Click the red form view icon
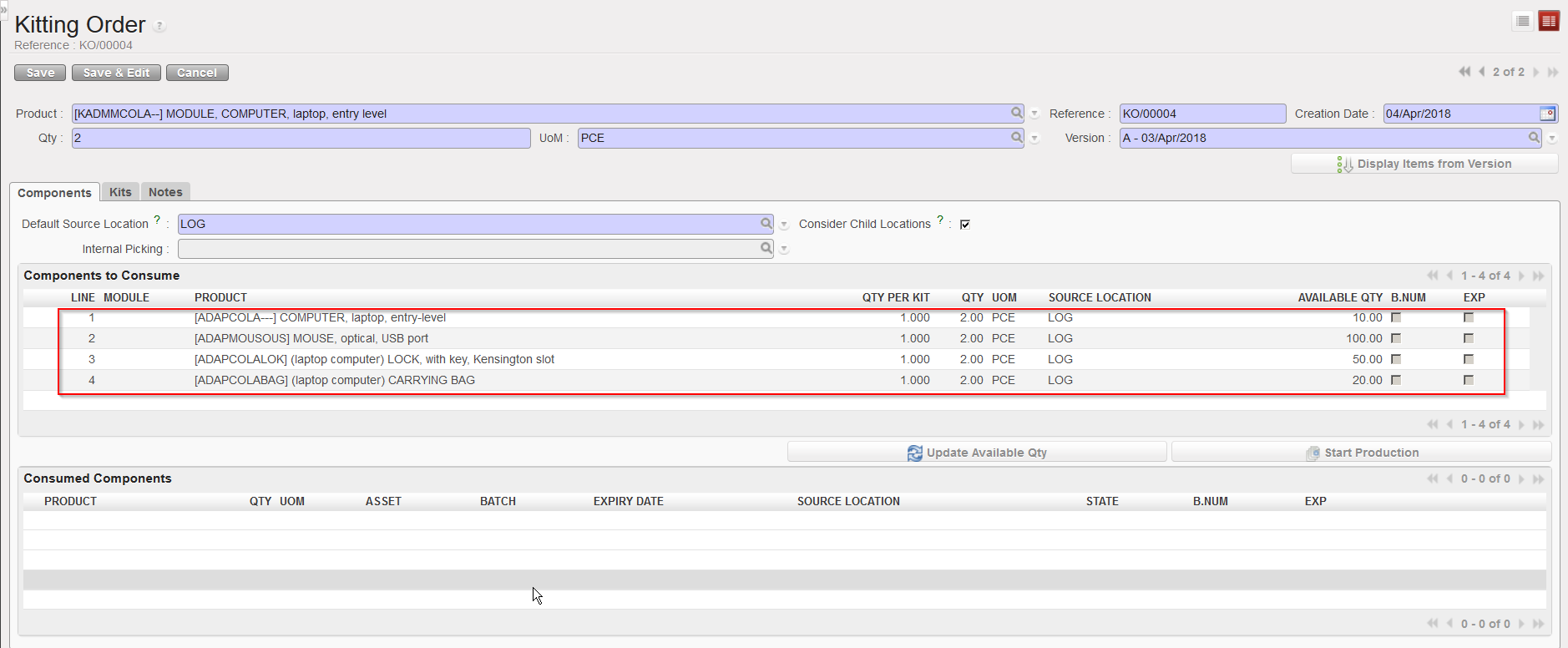Screen dimensions: 1568x648 click(1549, 21)
